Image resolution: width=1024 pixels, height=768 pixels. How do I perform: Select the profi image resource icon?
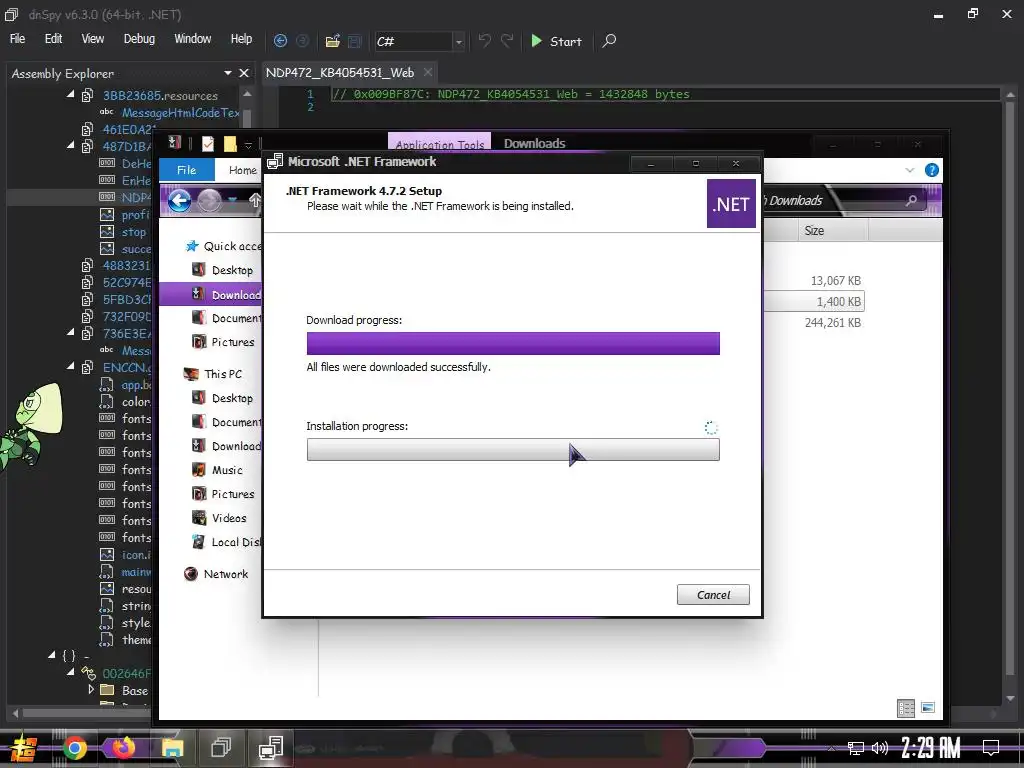pos(106,214)
